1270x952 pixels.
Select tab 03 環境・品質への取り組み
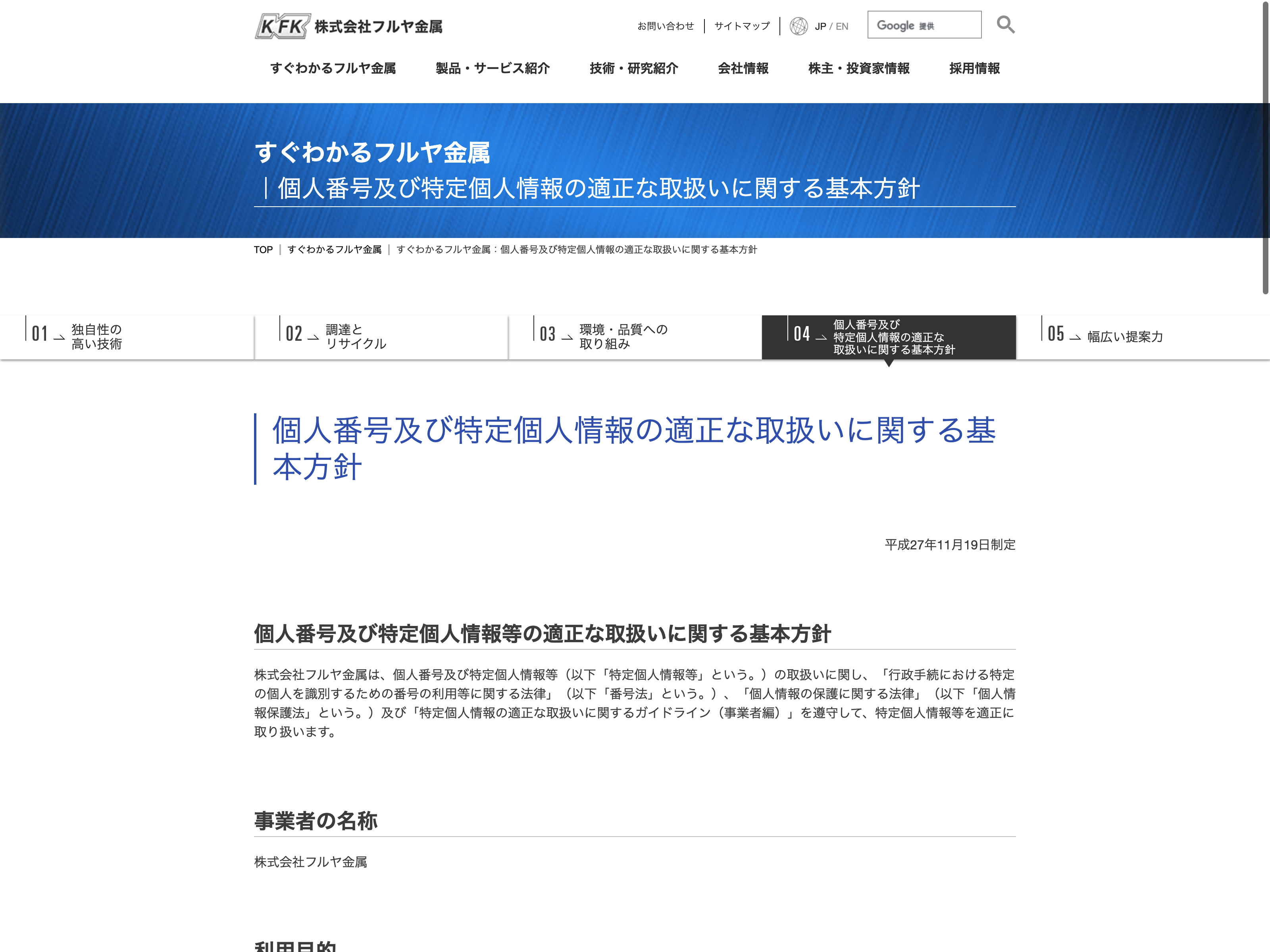point(635,337)
